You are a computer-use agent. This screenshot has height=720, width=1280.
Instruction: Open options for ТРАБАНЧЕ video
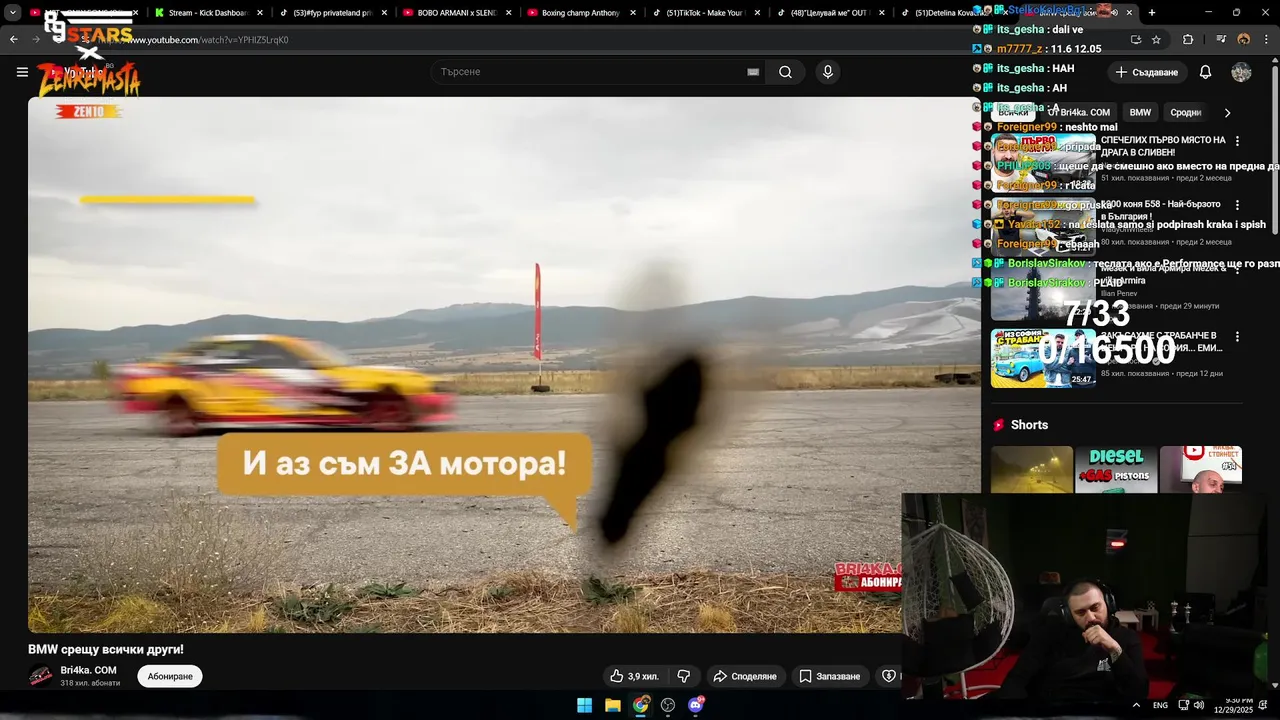pyautogui.click(x=1237, y=337)
